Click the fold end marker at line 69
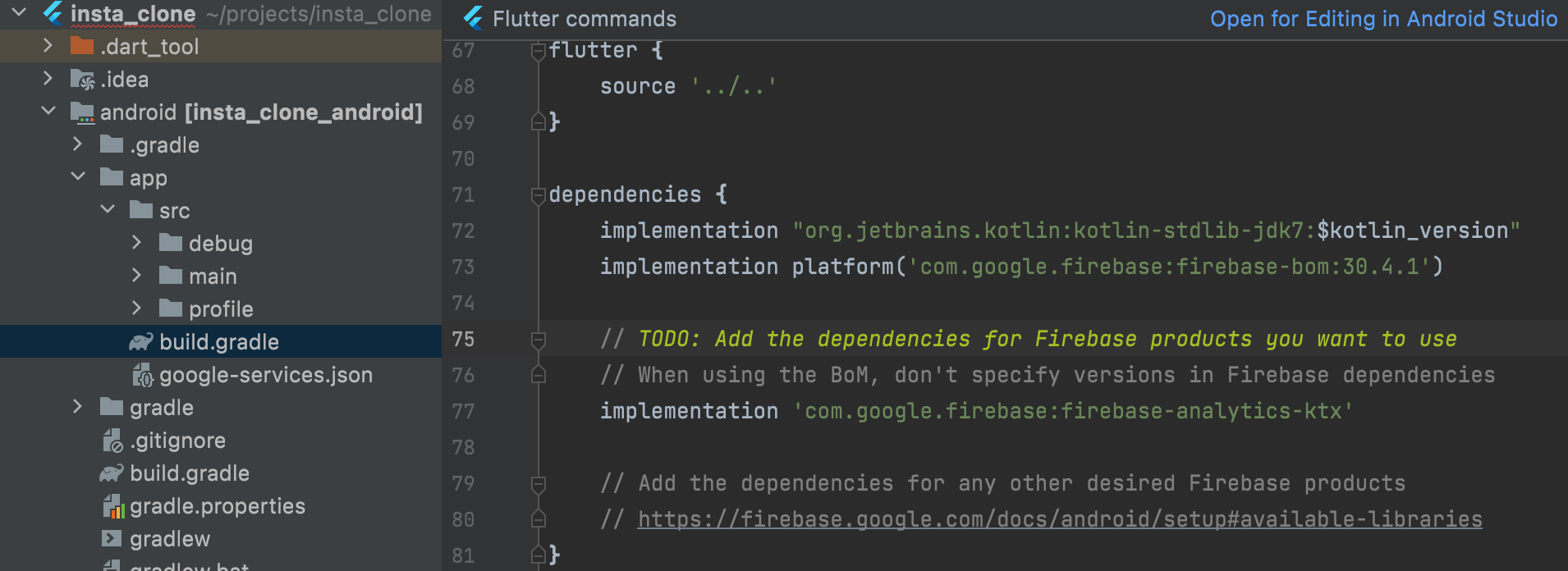 (x=539, y=122)
